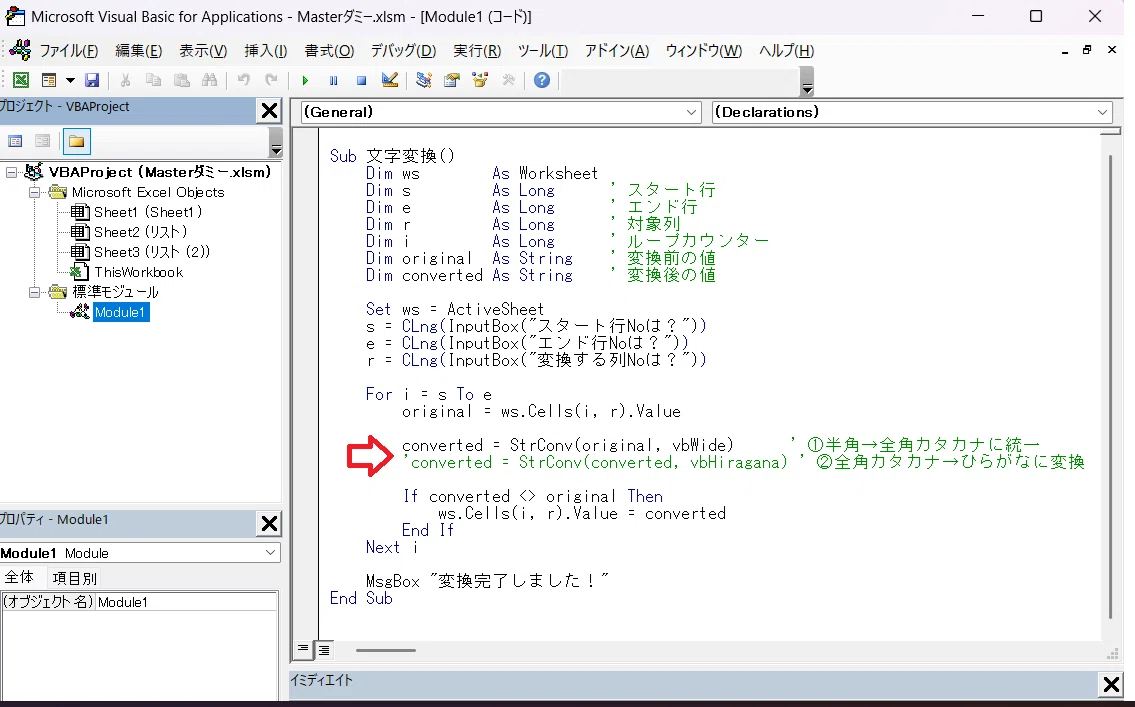Viewport: 1135px width, 707px height.
Task: Toggle Full Module View button at code bottom
Action: (324, 650)
